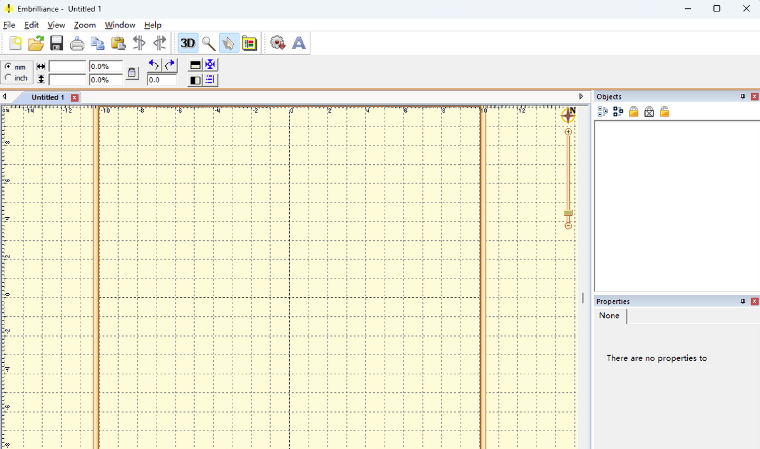The image size is (760, 449).
Task: Select the mm unit radio button
Action: click(8, 67)
